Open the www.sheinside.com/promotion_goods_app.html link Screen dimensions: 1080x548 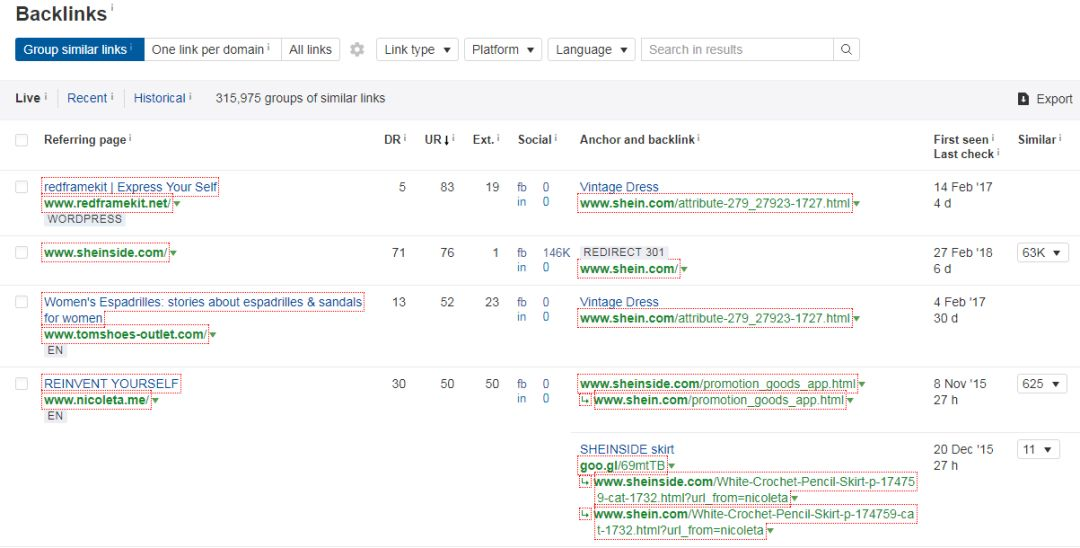[718, 383]
